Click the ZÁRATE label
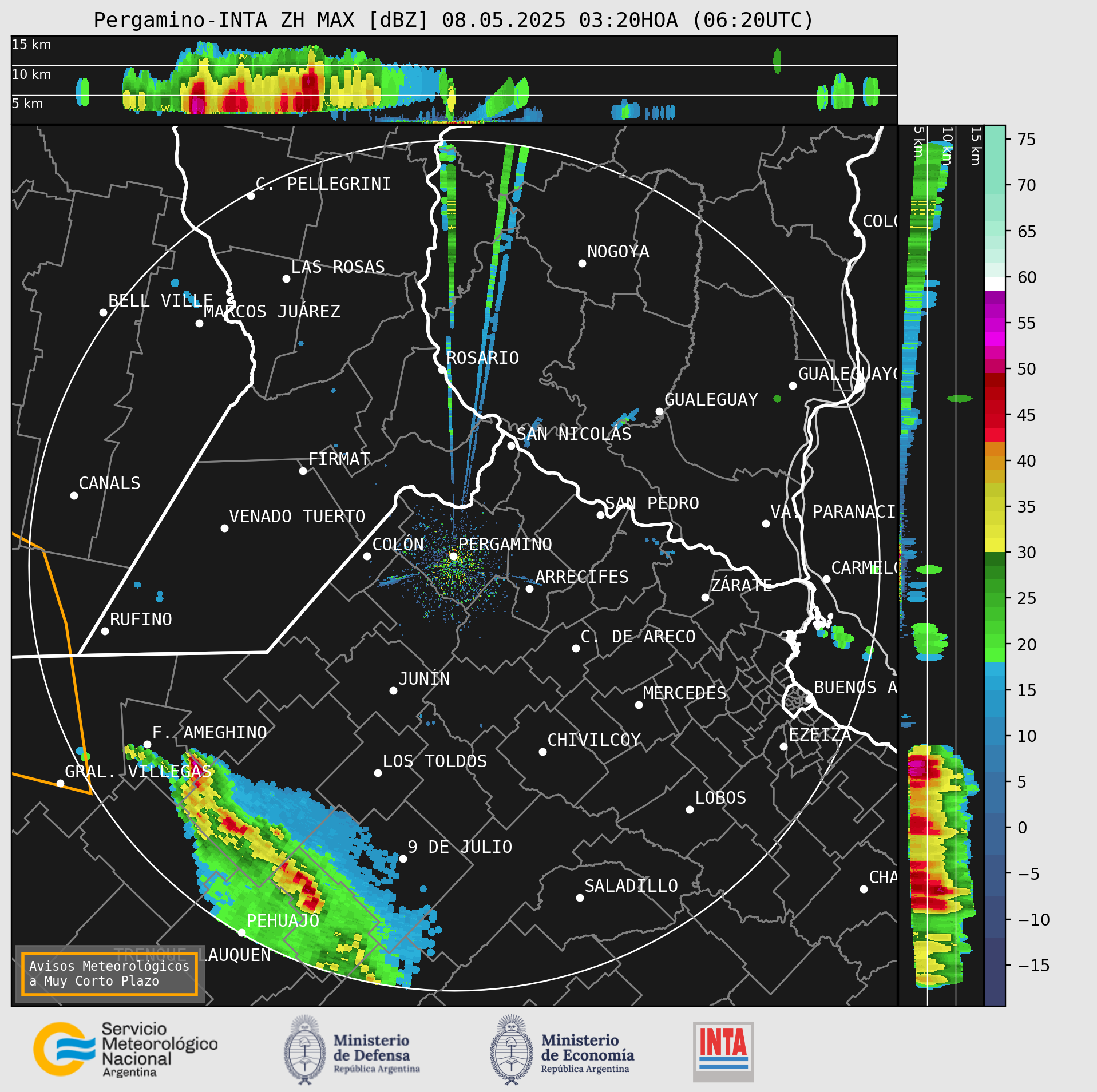Viewport: 1097px width, 1092px height. tap(741, 585)
